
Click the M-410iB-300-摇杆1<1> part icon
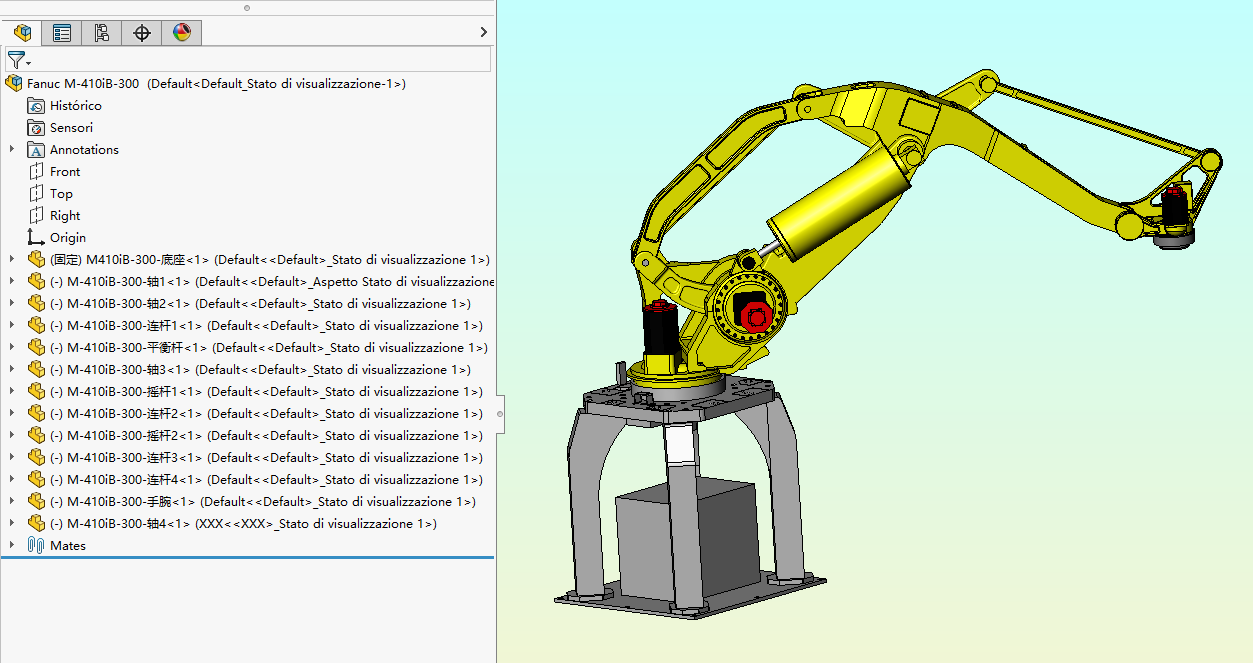point(36,392)
